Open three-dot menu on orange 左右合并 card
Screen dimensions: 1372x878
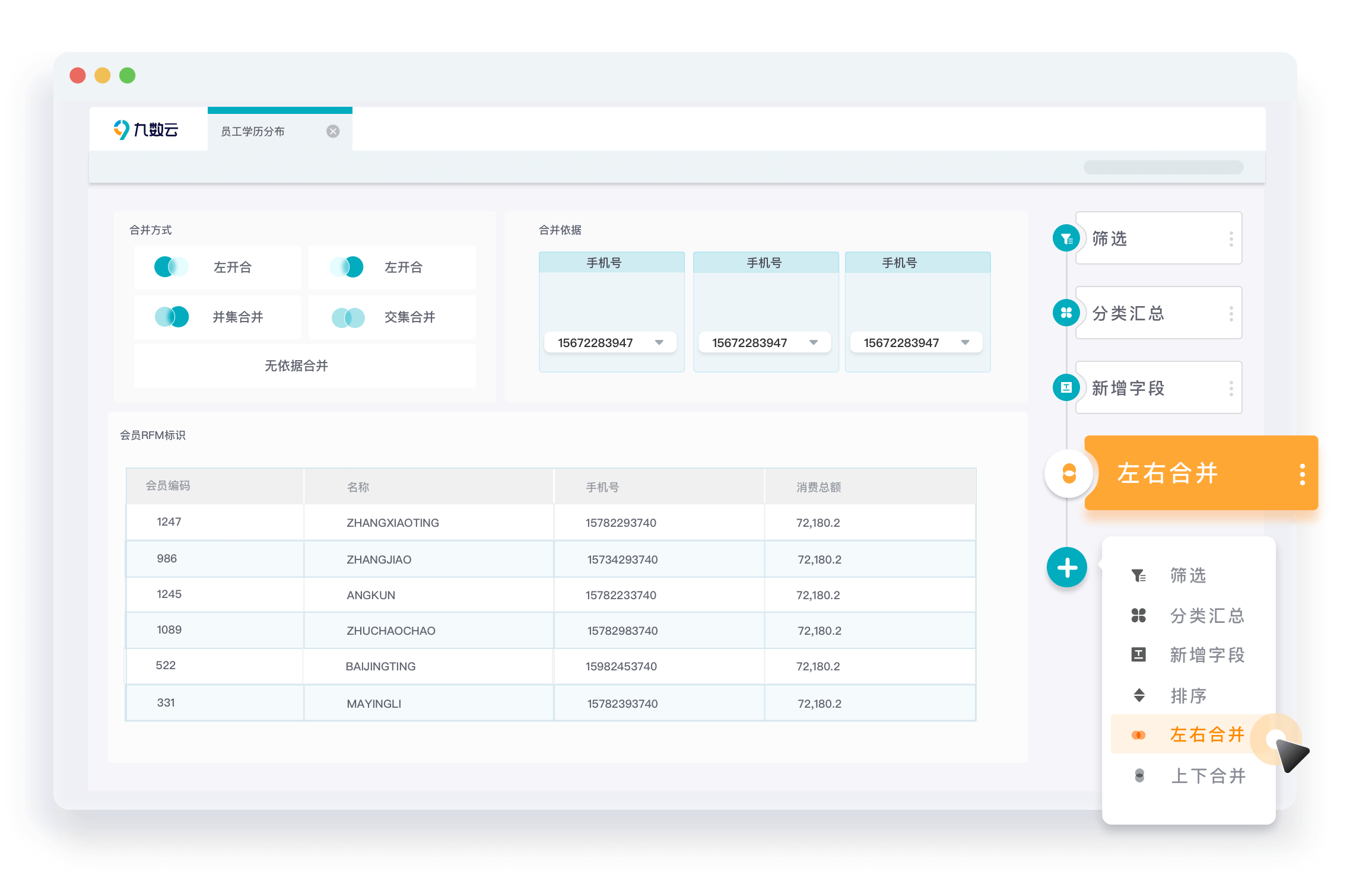tap(1302, 474)
